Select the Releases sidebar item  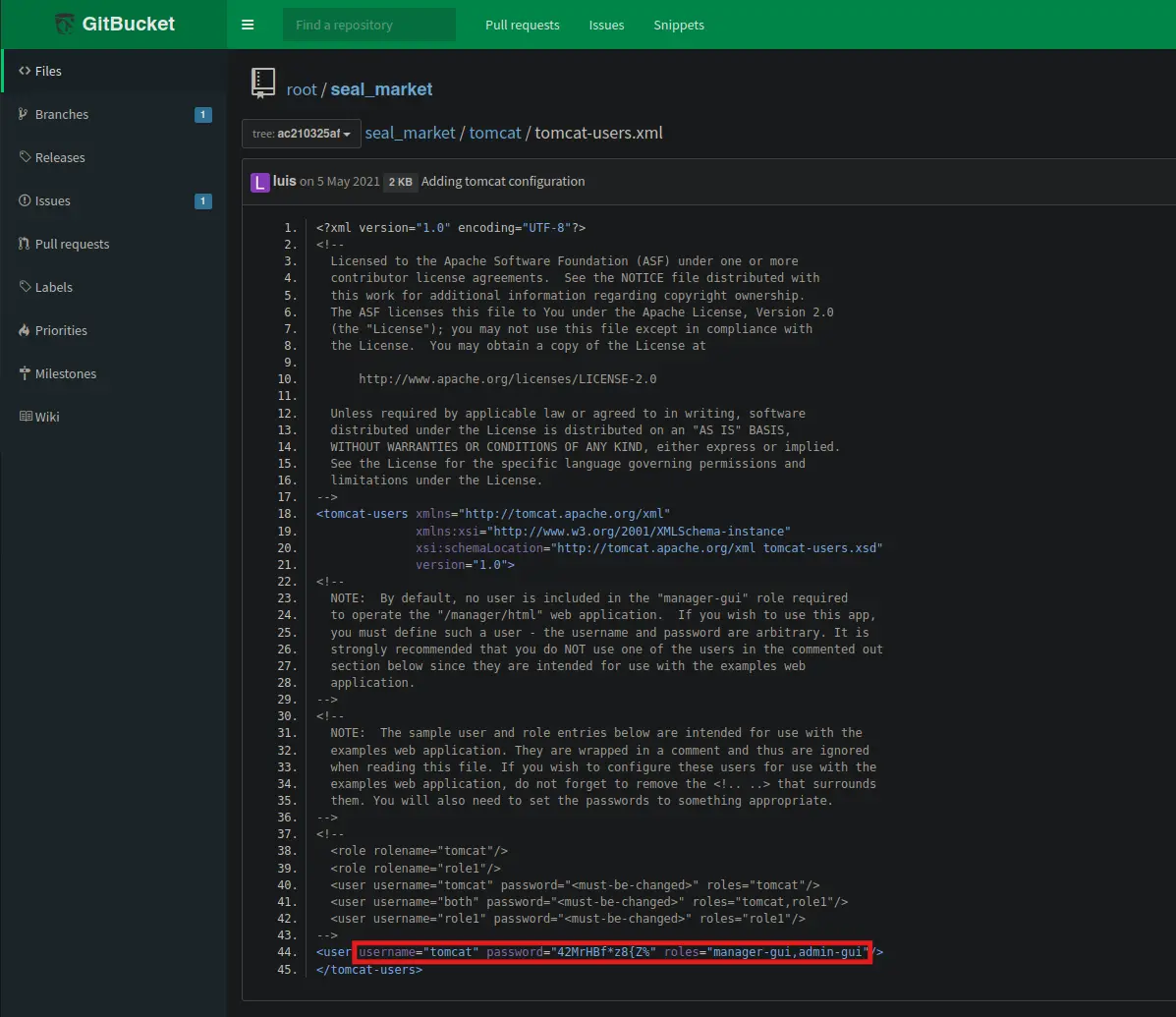(114, 157)
